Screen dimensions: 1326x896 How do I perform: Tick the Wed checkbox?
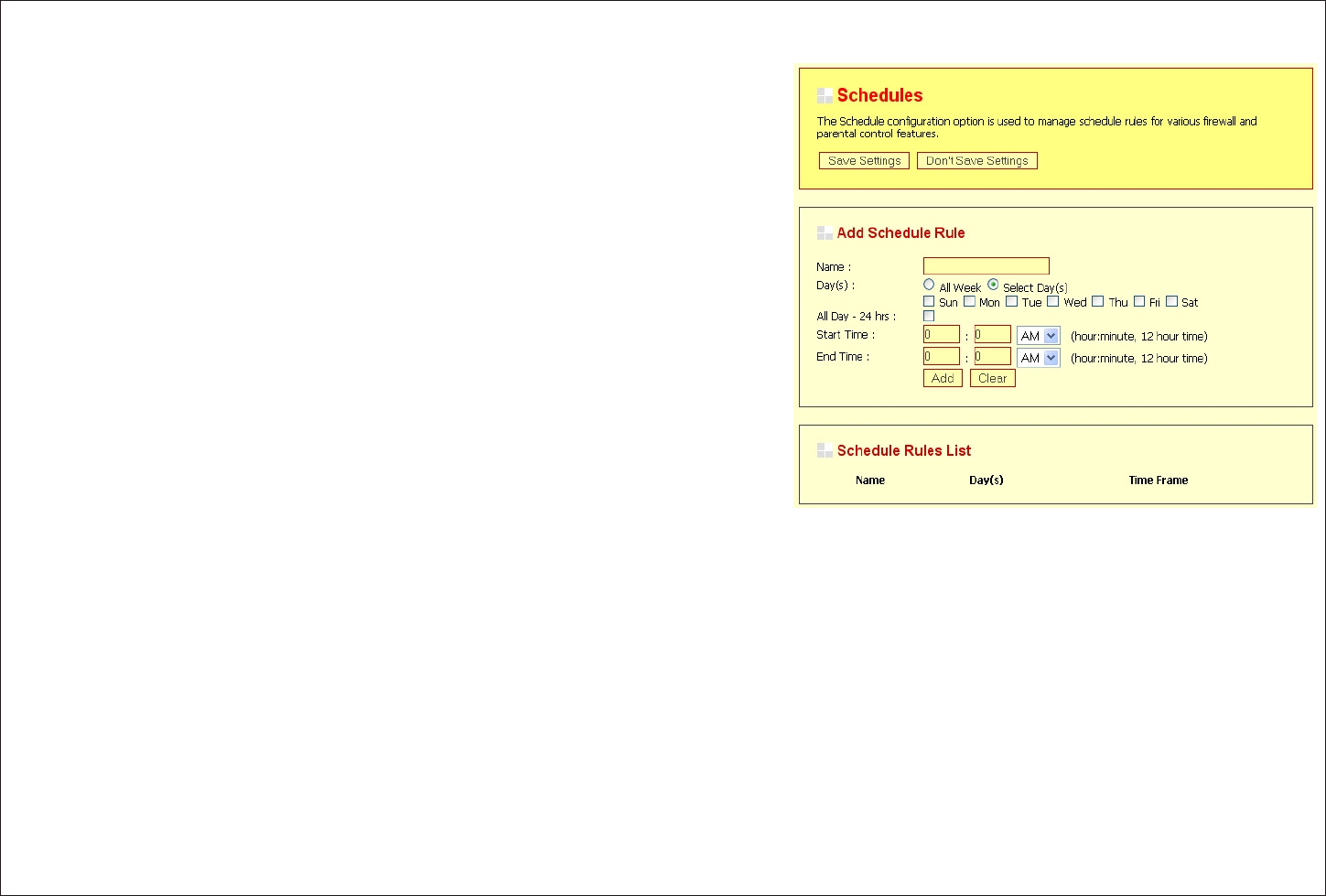pos(1053,301)
